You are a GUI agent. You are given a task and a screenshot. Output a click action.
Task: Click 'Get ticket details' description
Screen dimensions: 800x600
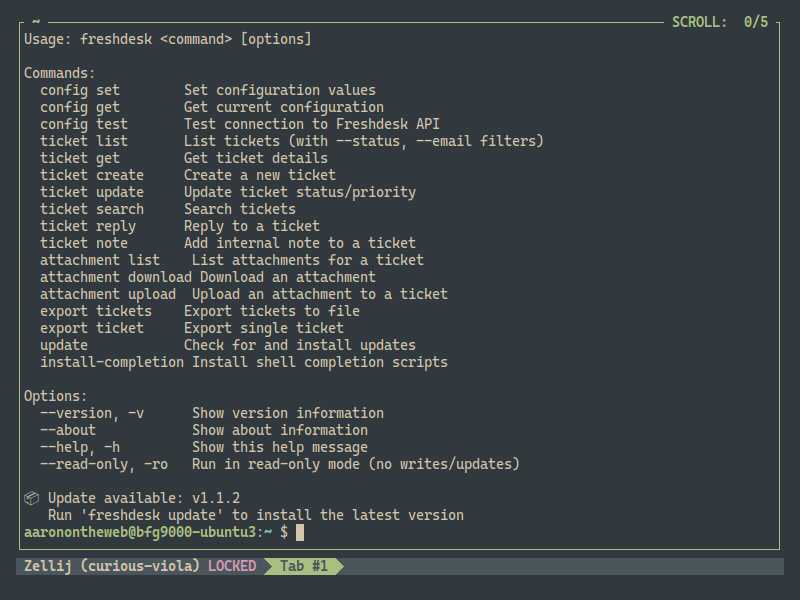[x=256, y=158]
